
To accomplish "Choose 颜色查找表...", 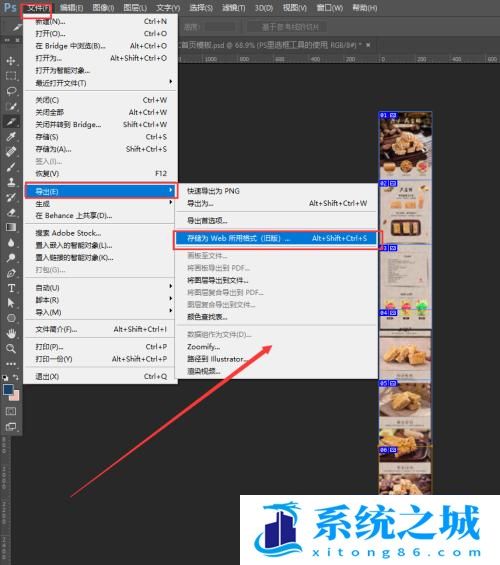I will click(276, 317).
